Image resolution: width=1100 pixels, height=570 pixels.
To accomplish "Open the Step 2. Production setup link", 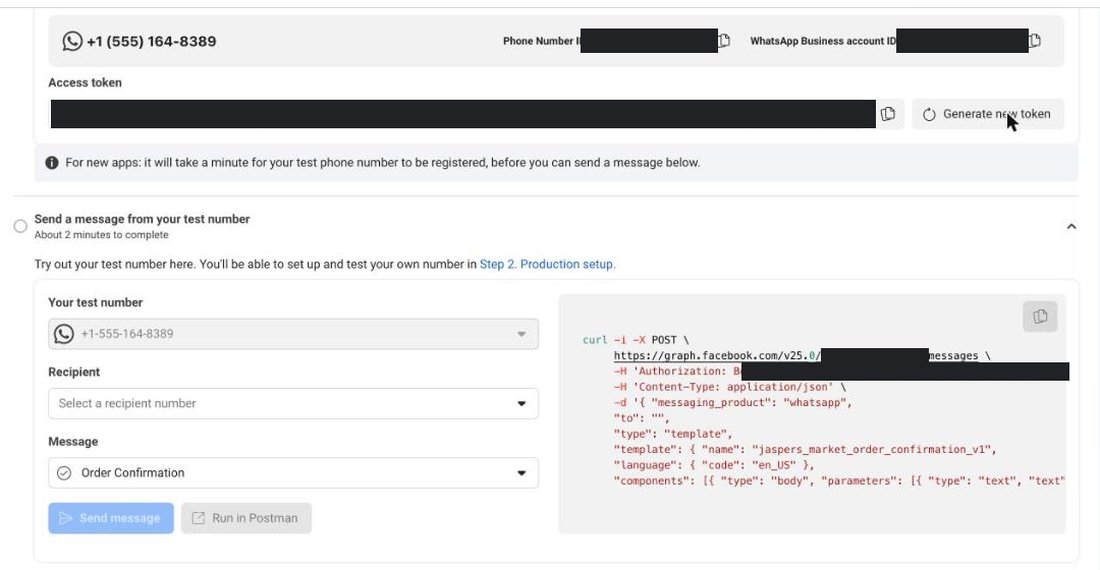I will pyautogui.click(x=547, y=264).
